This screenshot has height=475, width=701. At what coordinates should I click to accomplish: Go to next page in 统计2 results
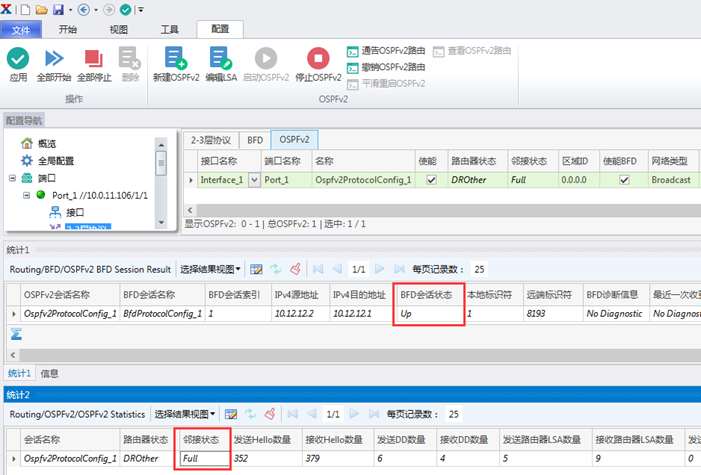click(x=354, y=414)
